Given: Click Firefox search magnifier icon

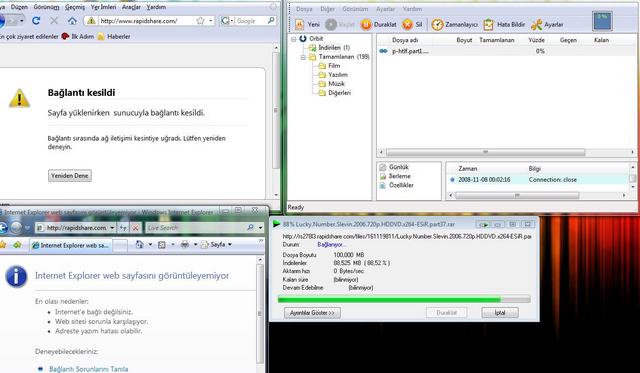Looking at the screenshot, I should pyautogui.click(x=271, y=20).
